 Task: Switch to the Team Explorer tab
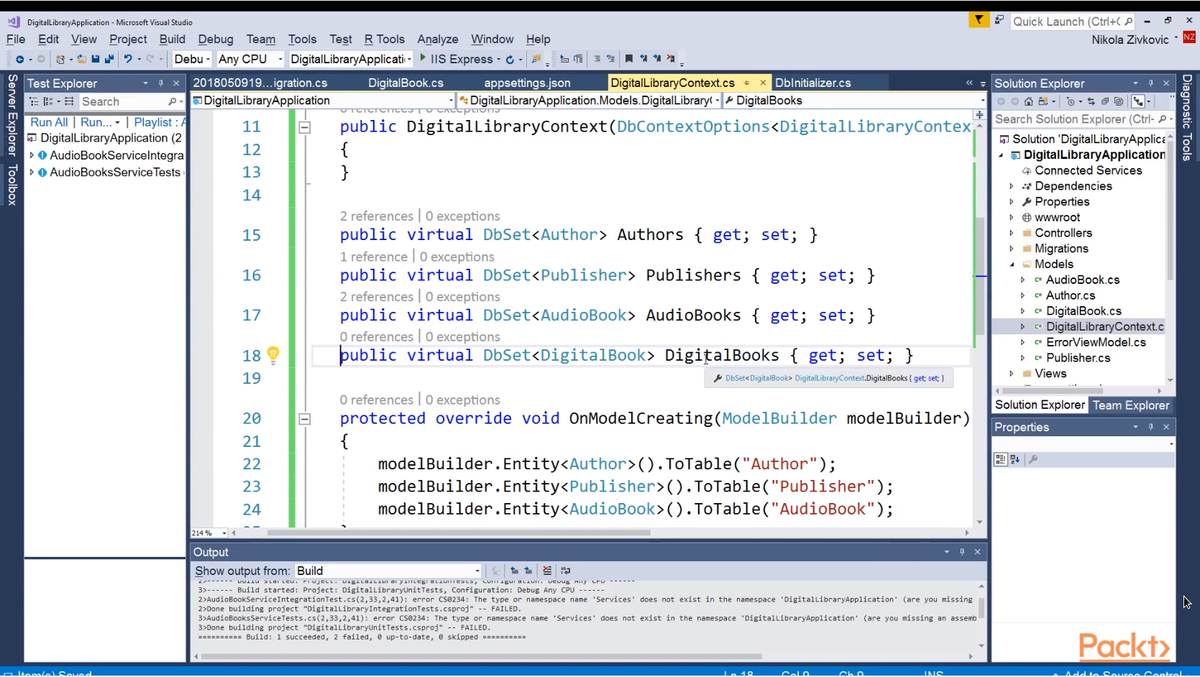1131,405
